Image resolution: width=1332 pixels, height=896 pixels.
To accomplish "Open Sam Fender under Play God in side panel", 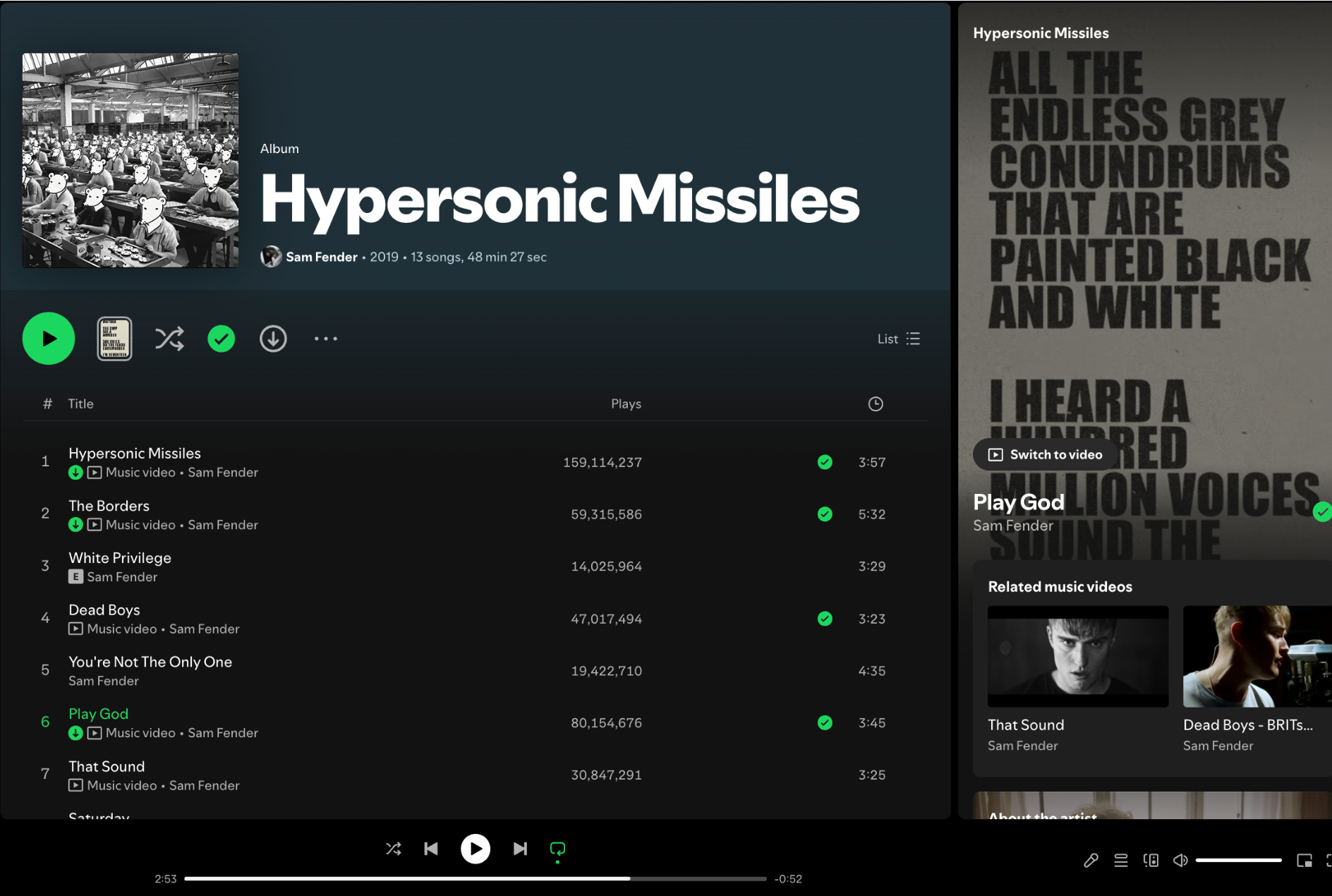I will pos(1013,526).
